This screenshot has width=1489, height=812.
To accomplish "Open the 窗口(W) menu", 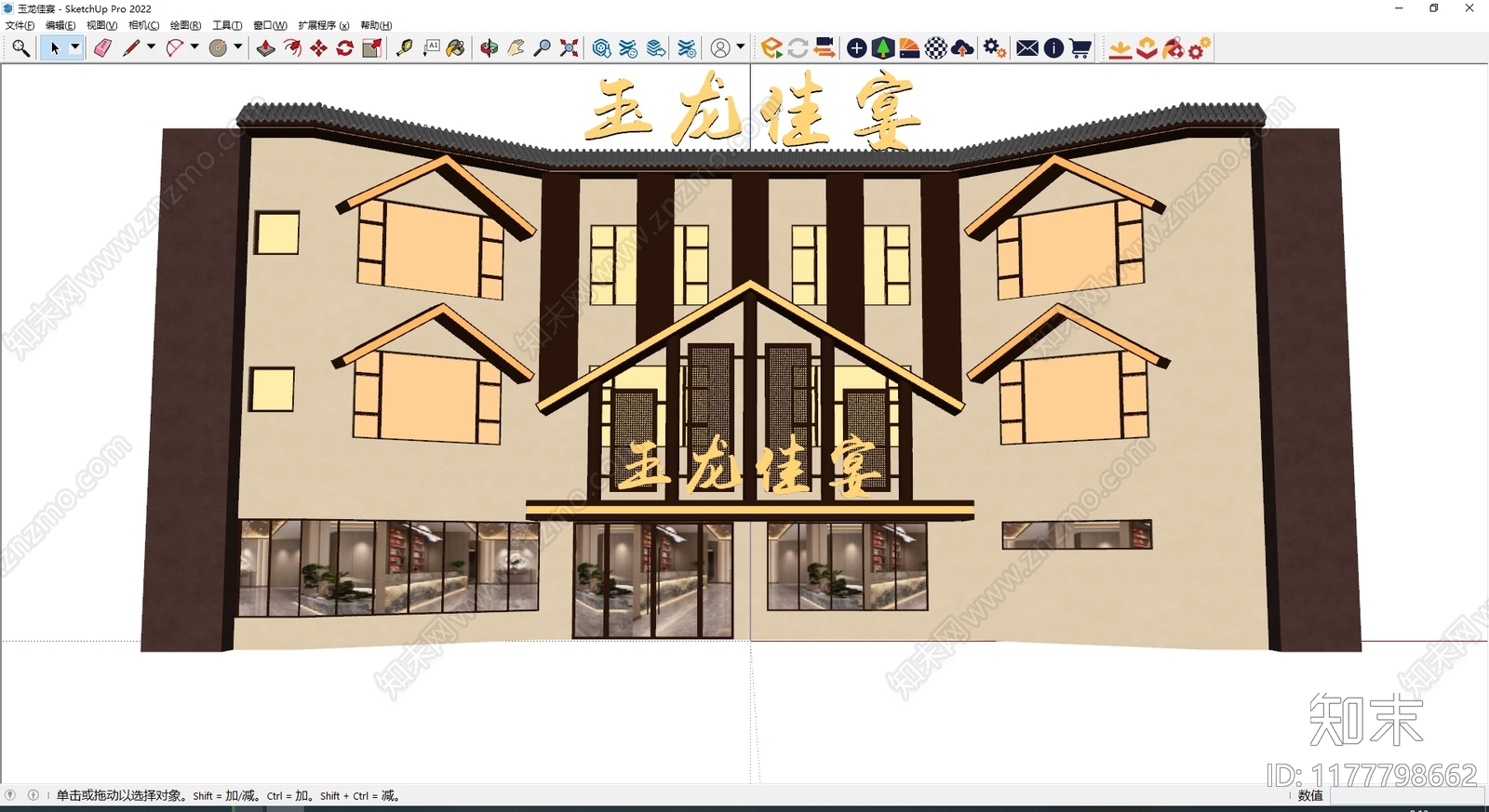I will (x=270, y=25).
